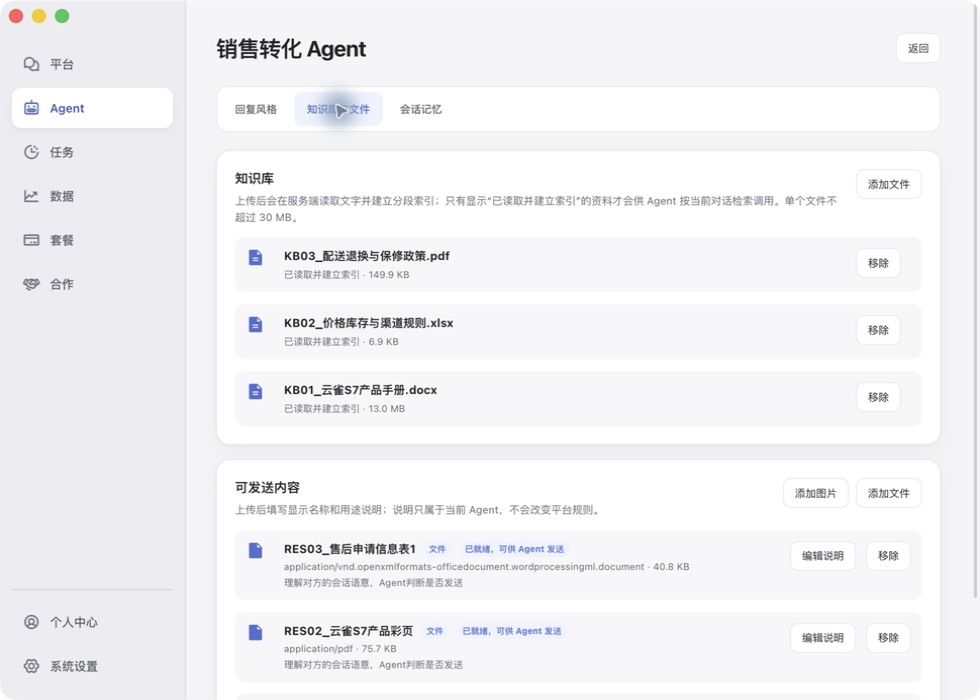Remove RES02_云雀S7产品彩页
The width and height of the screenshot is (980, 700).
point(888,638)
